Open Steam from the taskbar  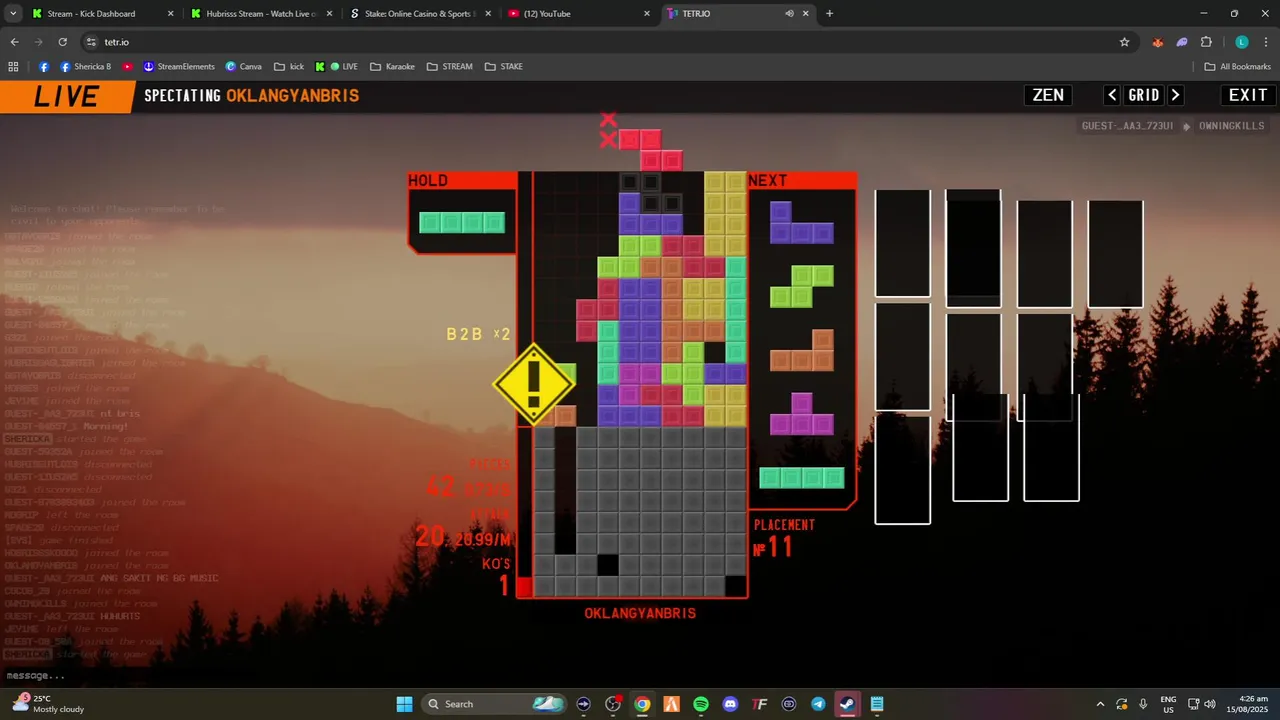pyautogui.click(x=847, y=704)
